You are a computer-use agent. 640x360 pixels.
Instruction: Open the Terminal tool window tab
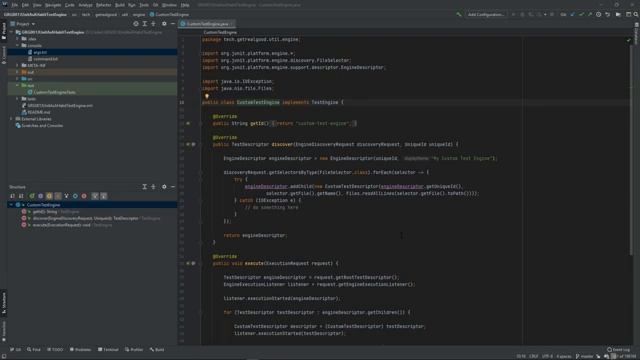[x=108, y=350]
